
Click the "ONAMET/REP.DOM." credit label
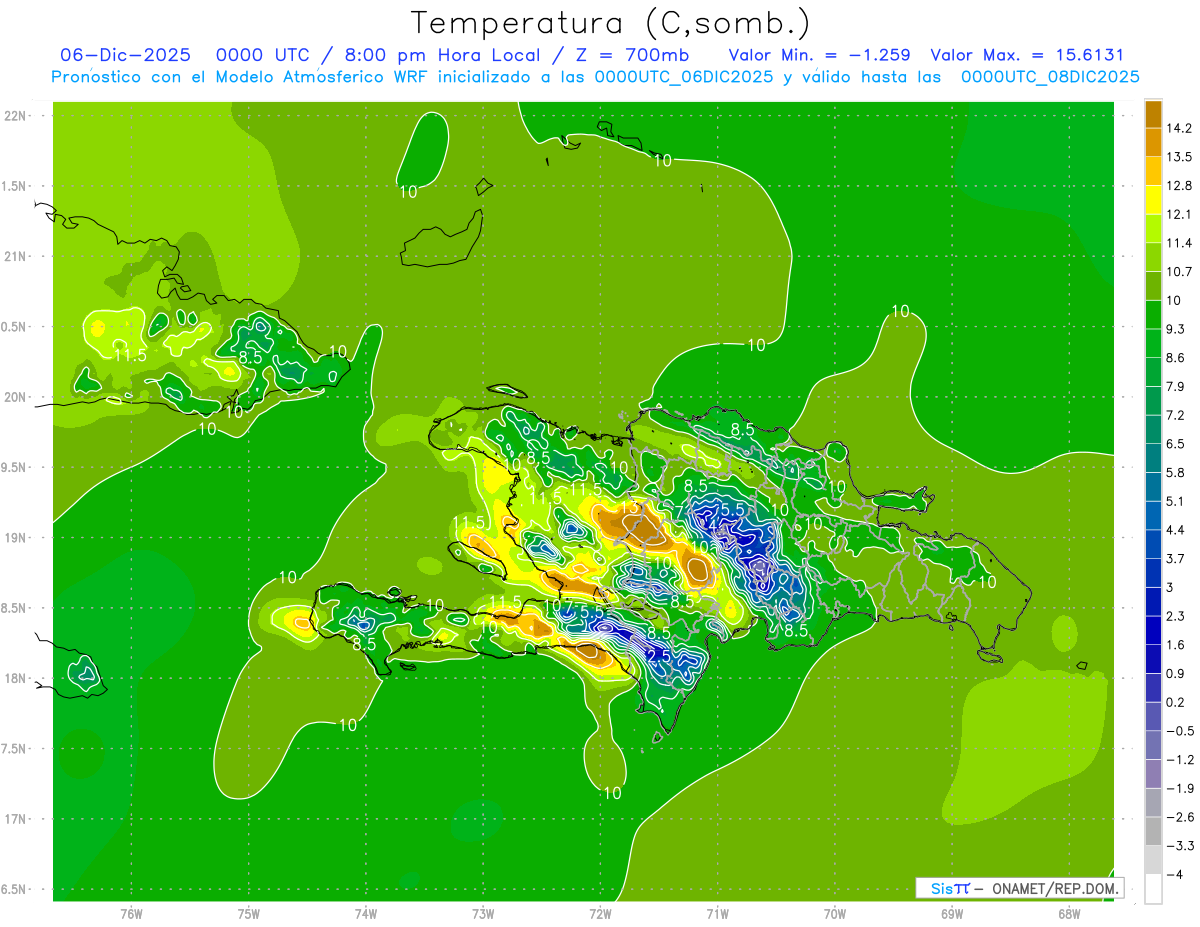pyautogui.click(x=1056, y=888)
